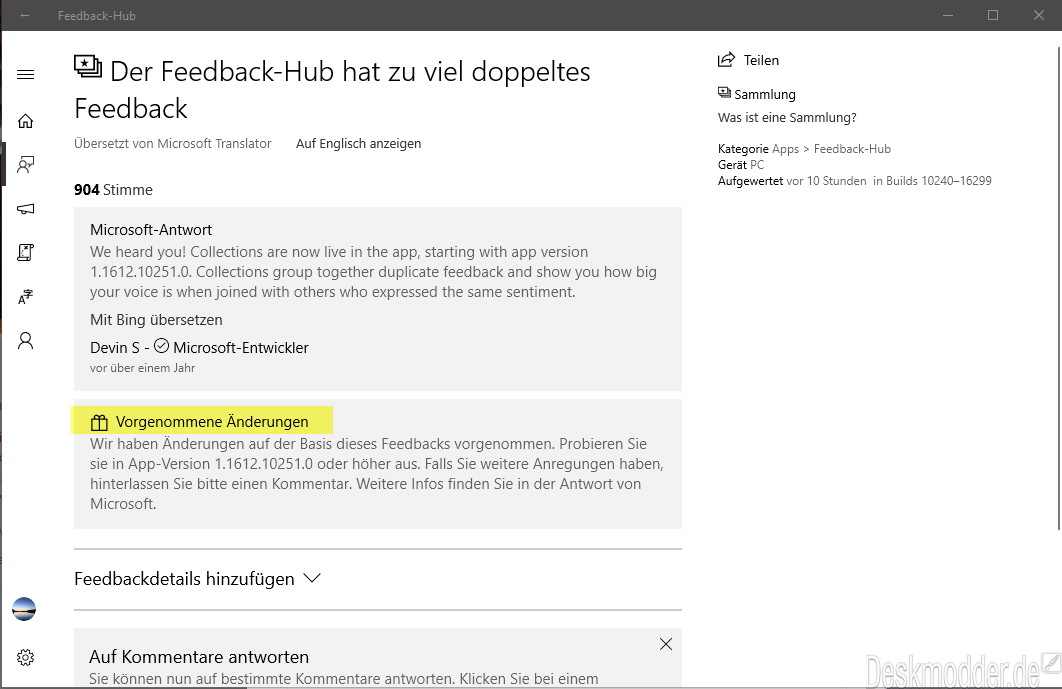This screenshot has width=1062, height=689.
Task: Click the Sammlung label
Action: coord(765,95)
